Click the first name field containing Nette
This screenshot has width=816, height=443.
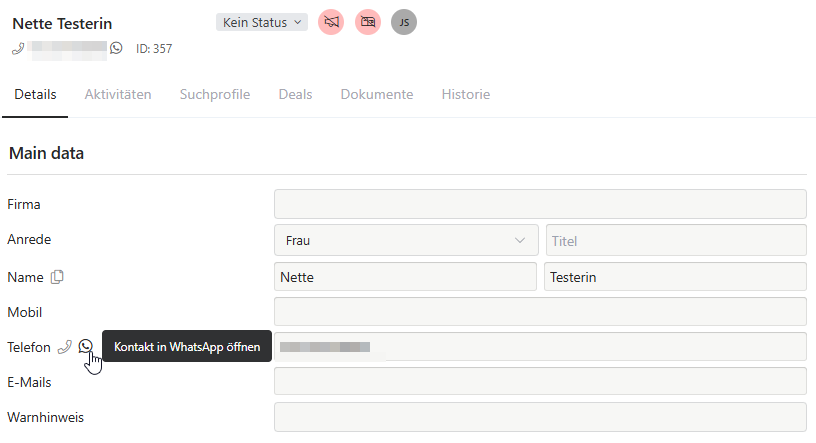click(405, 277)
